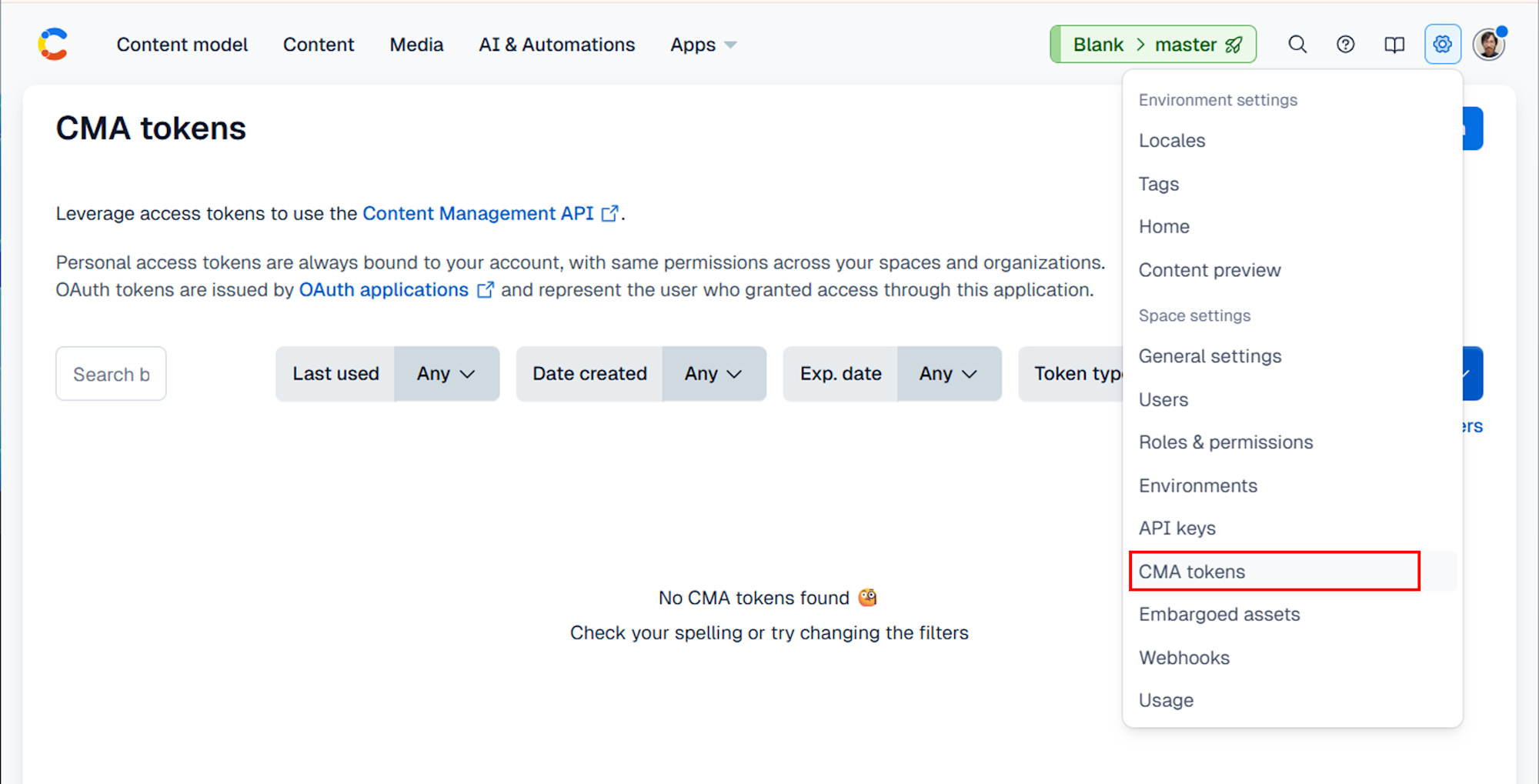This screenshot has height=784, width=1539.
Task: Open the Content Management API link
Action: 478,214
